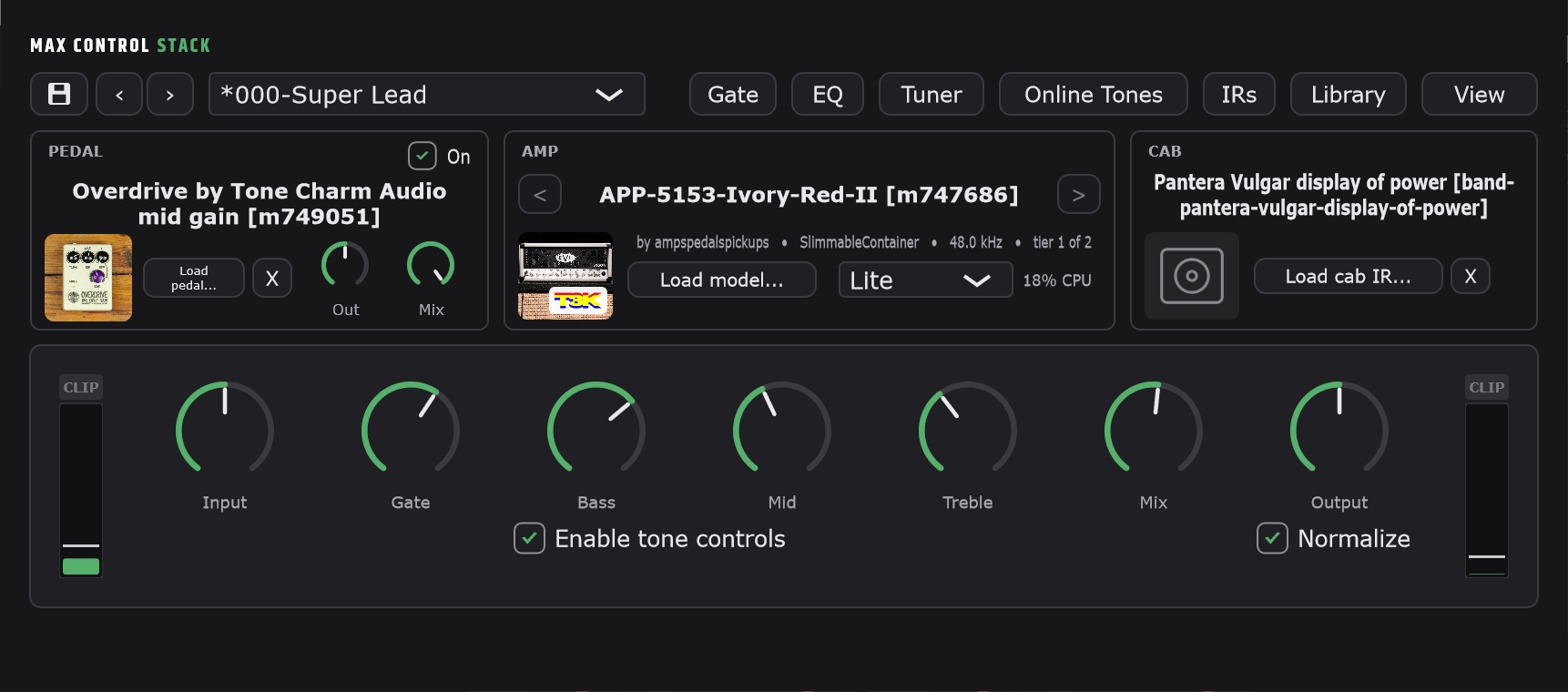Click the Mid knob
1568x692 pixels.
(x=782, y=429)
